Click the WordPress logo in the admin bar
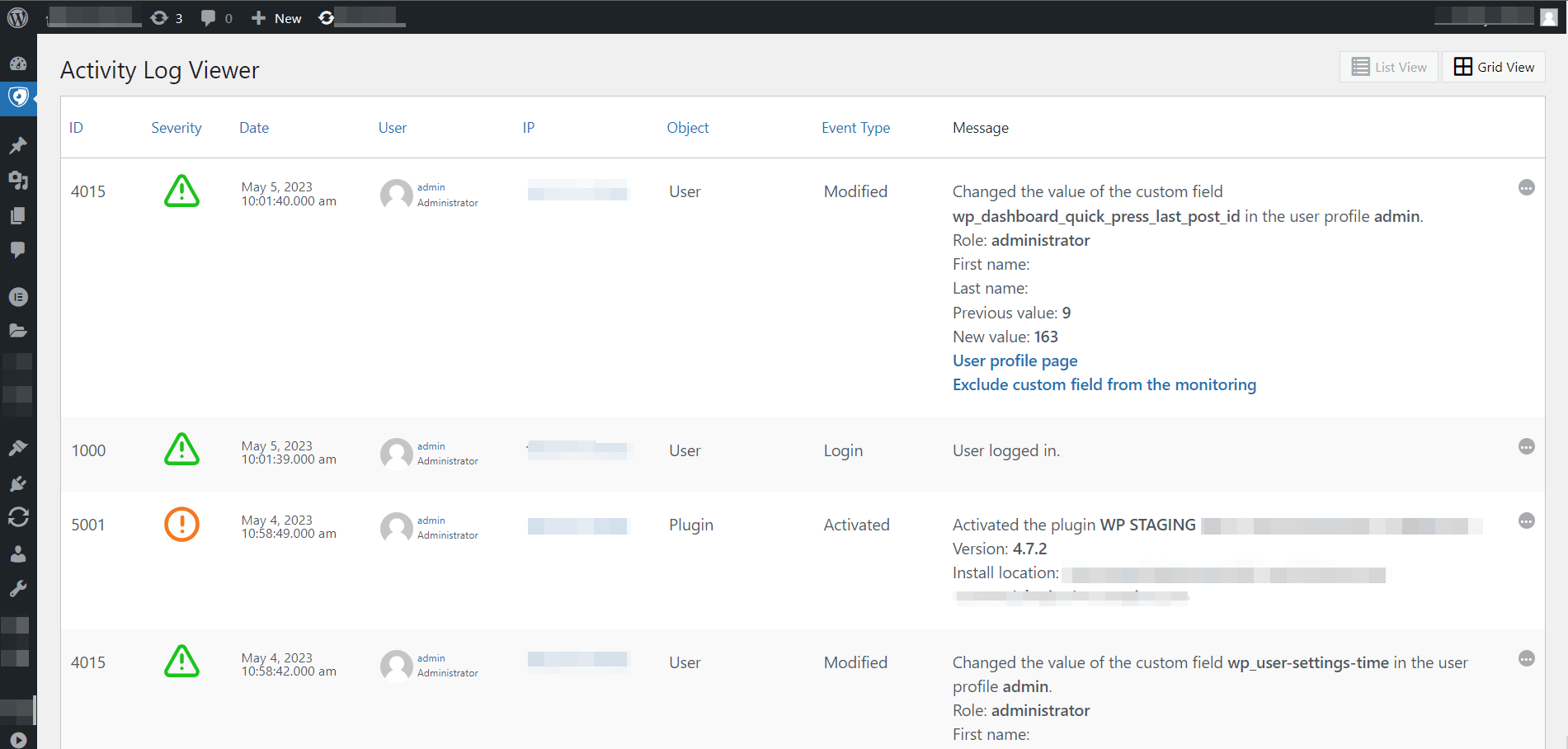The image size is (1568, 749). pos(17,16)
